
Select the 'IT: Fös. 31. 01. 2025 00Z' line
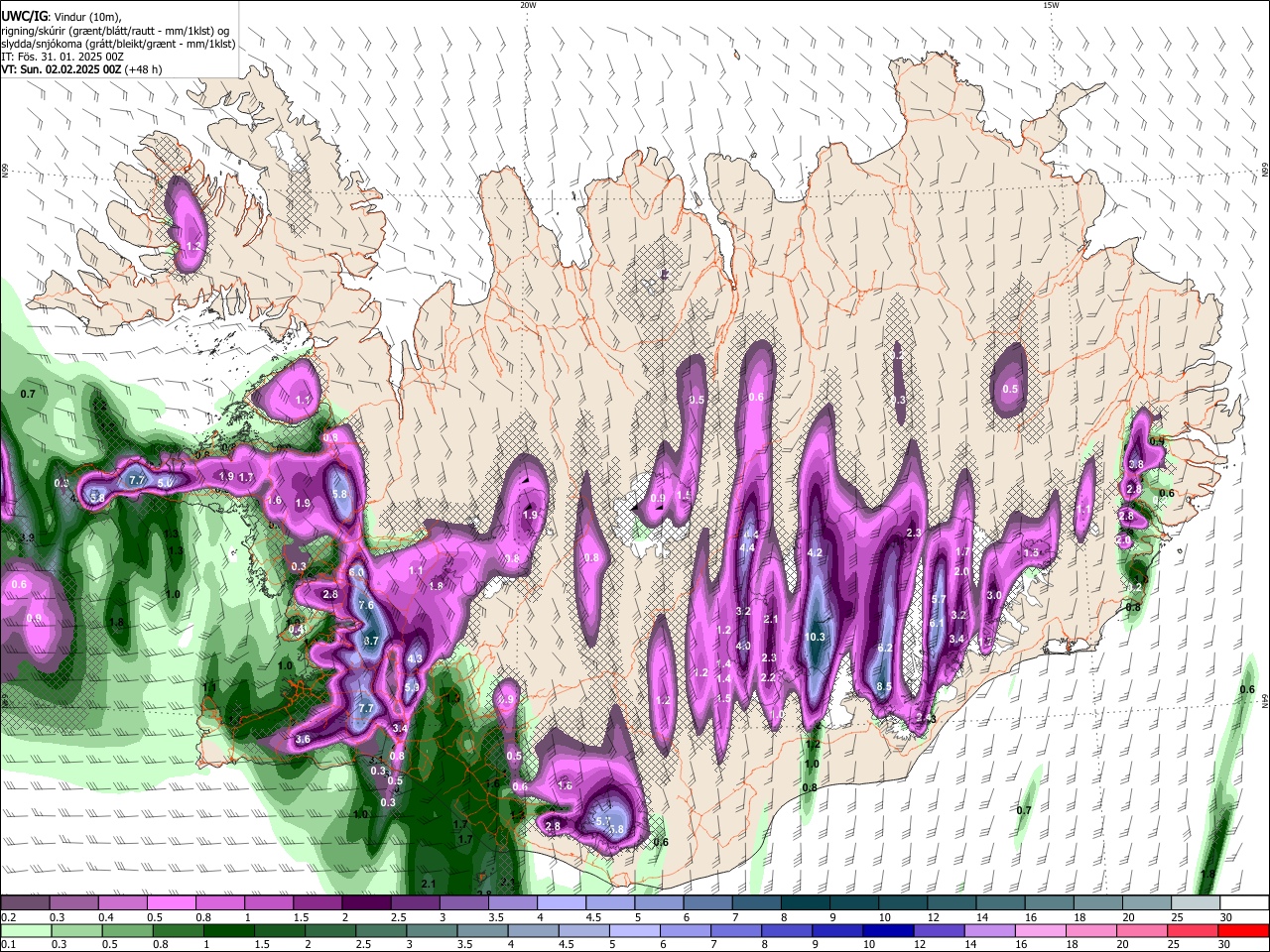[63, 57]
